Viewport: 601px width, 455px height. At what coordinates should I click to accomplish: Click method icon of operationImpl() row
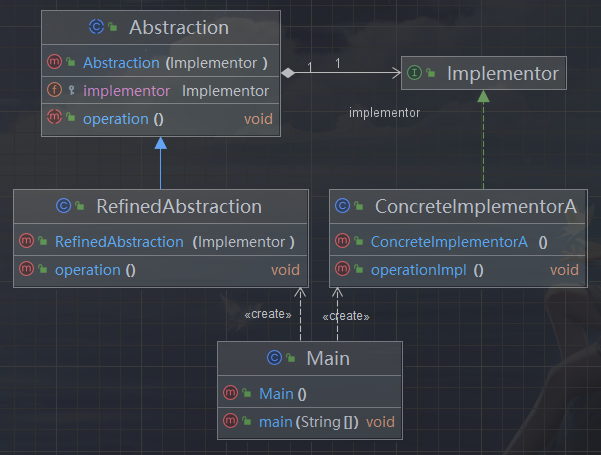coord(344,270)
